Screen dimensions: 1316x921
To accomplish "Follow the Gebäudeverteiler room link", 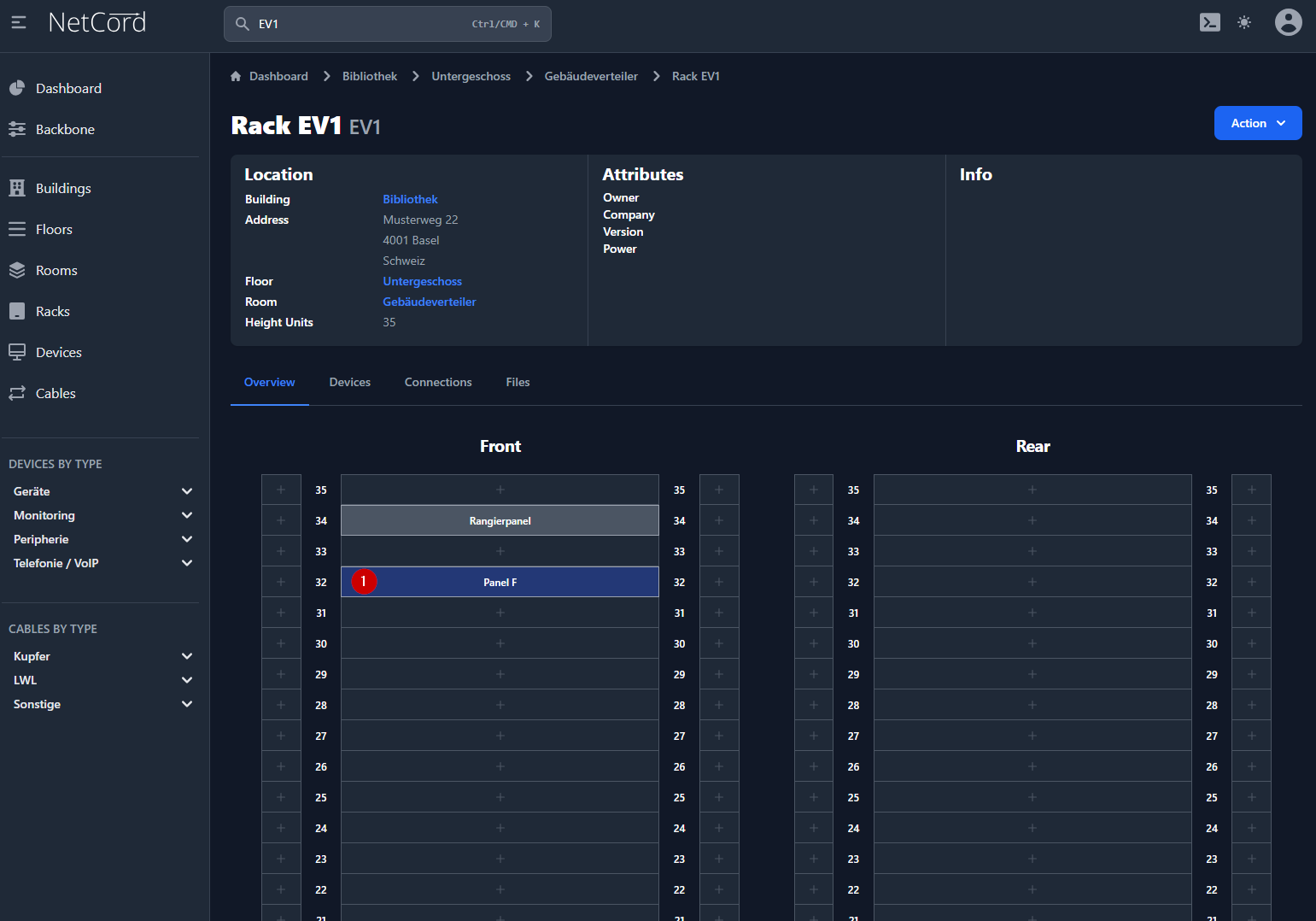I will 430,302.
